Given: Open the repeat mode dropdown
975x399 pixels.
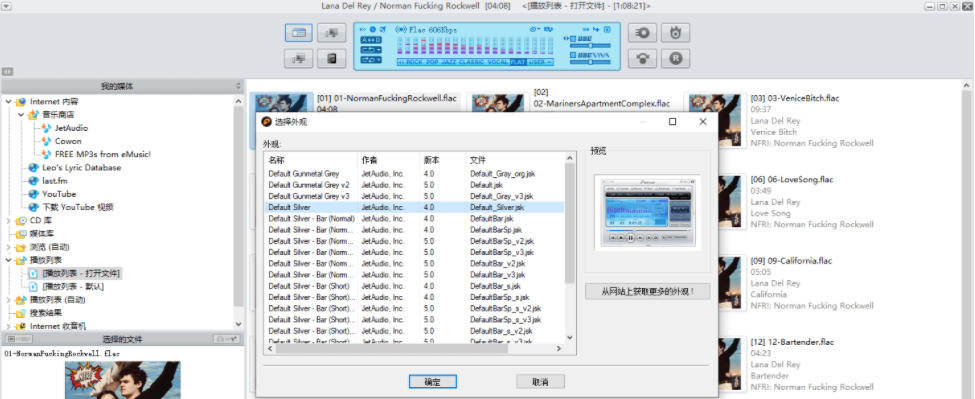Looking at the screenshot, I should (x=371, y=50).
